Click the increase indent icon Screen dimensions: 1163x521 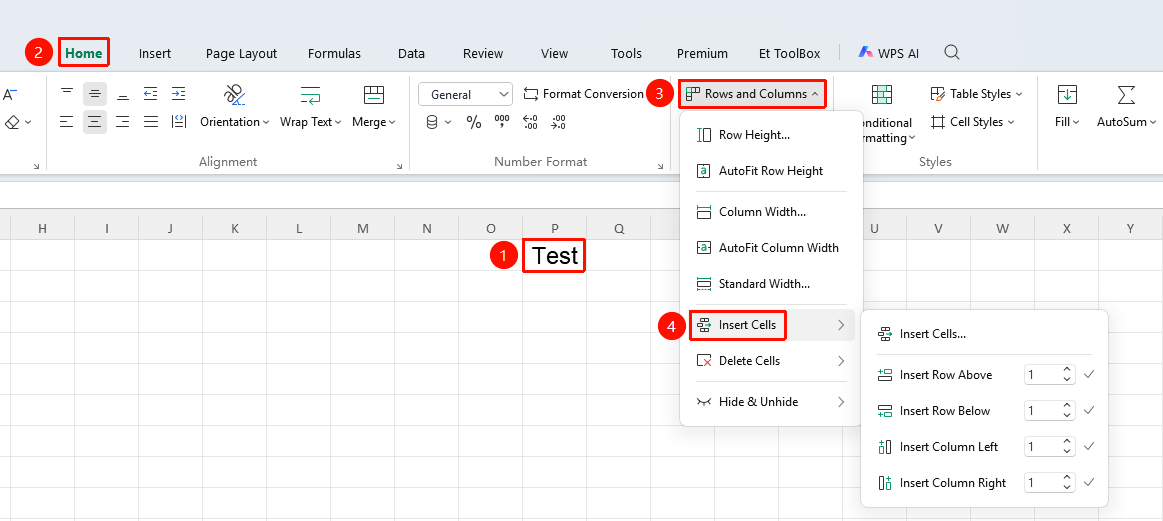[x=178, y=94]
